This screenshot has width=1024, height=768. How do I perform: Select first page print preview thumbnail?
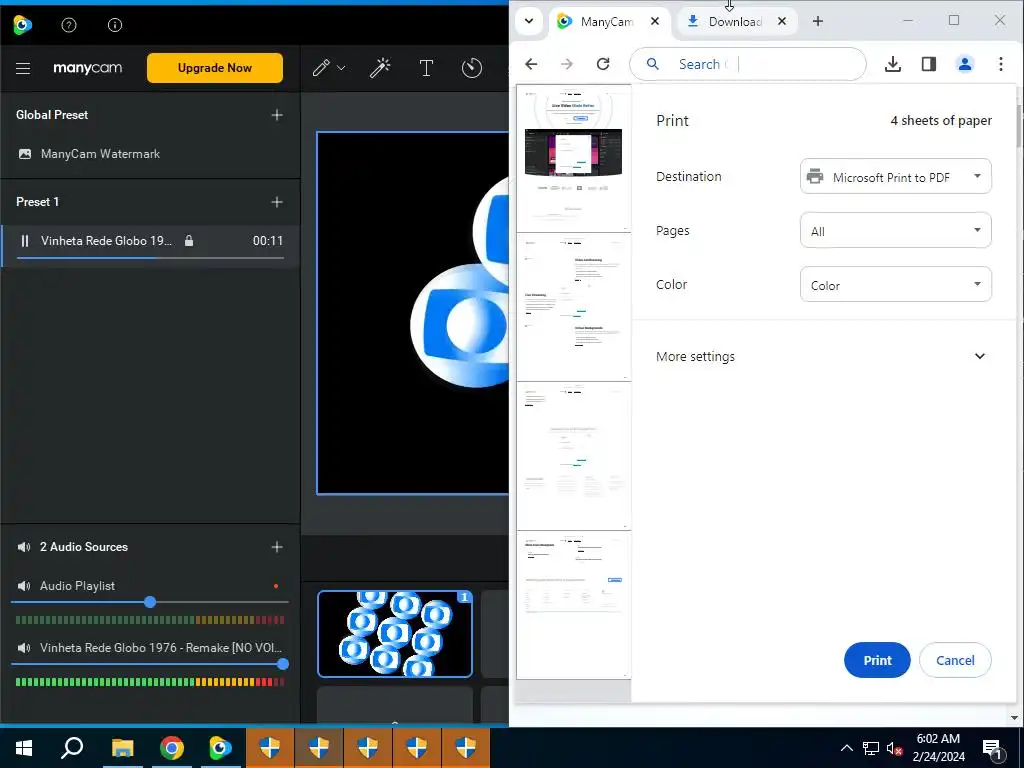pos(573,158)
